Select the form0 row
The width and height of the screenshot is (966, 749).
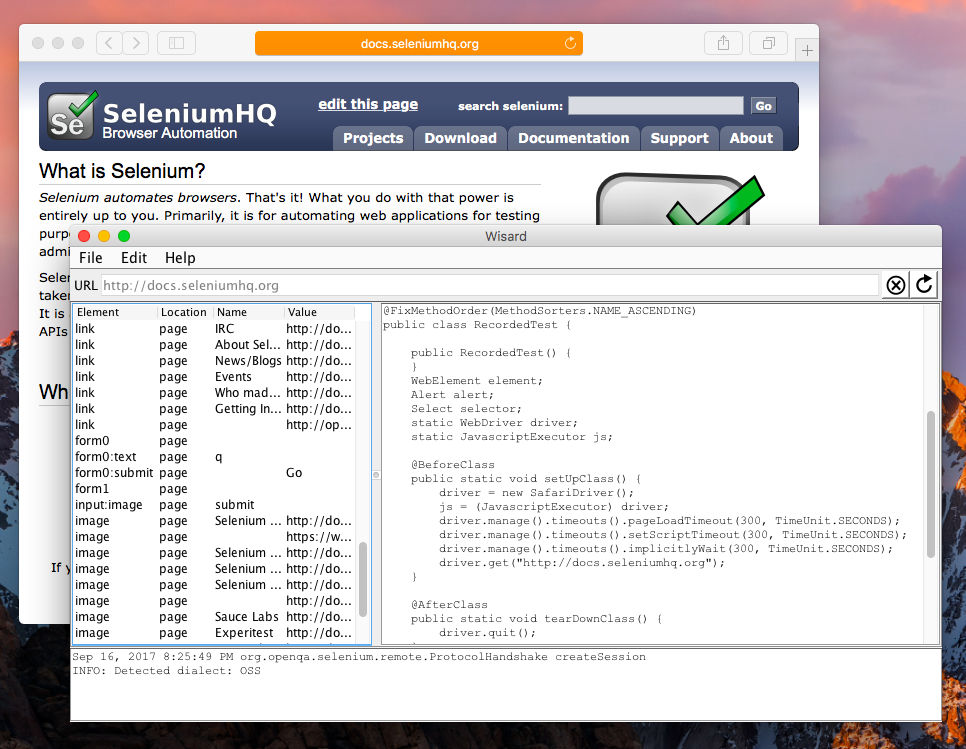pos(214,441)
